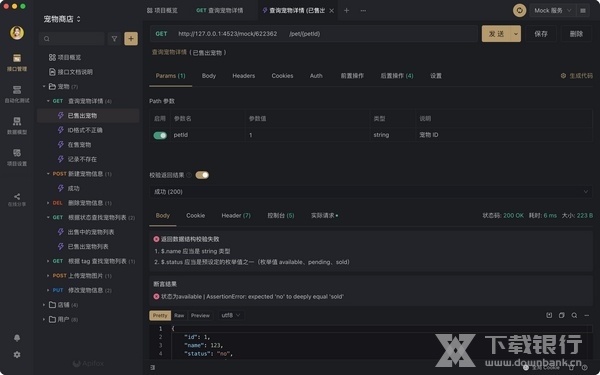Open the 接口管理 sidebar section

pos(17,62)
